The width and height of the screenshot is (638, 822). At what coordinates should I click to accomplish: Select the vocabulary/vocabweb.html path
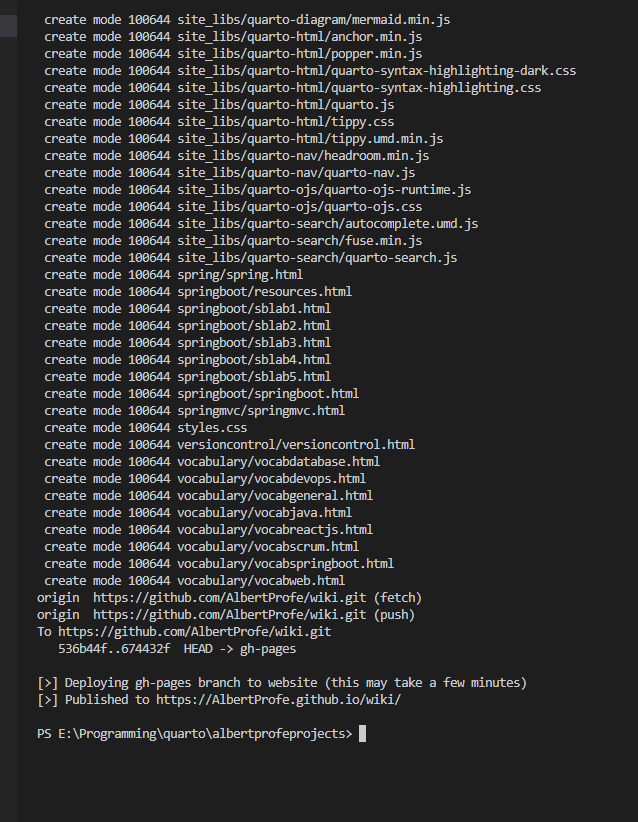[x=261, y=581]
